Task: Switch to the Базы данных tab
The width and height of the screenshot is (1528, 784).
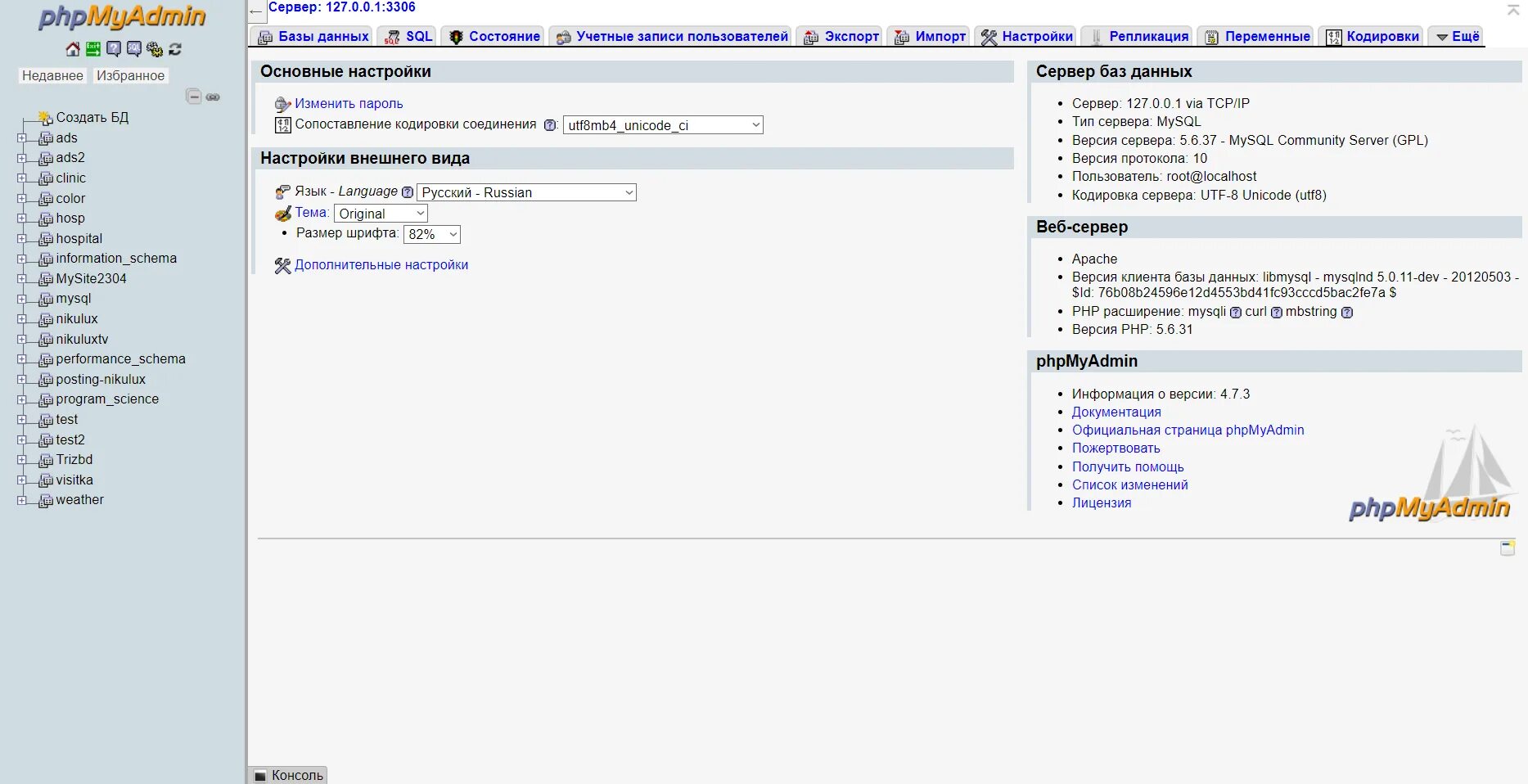Action: [x=313, y=36]
